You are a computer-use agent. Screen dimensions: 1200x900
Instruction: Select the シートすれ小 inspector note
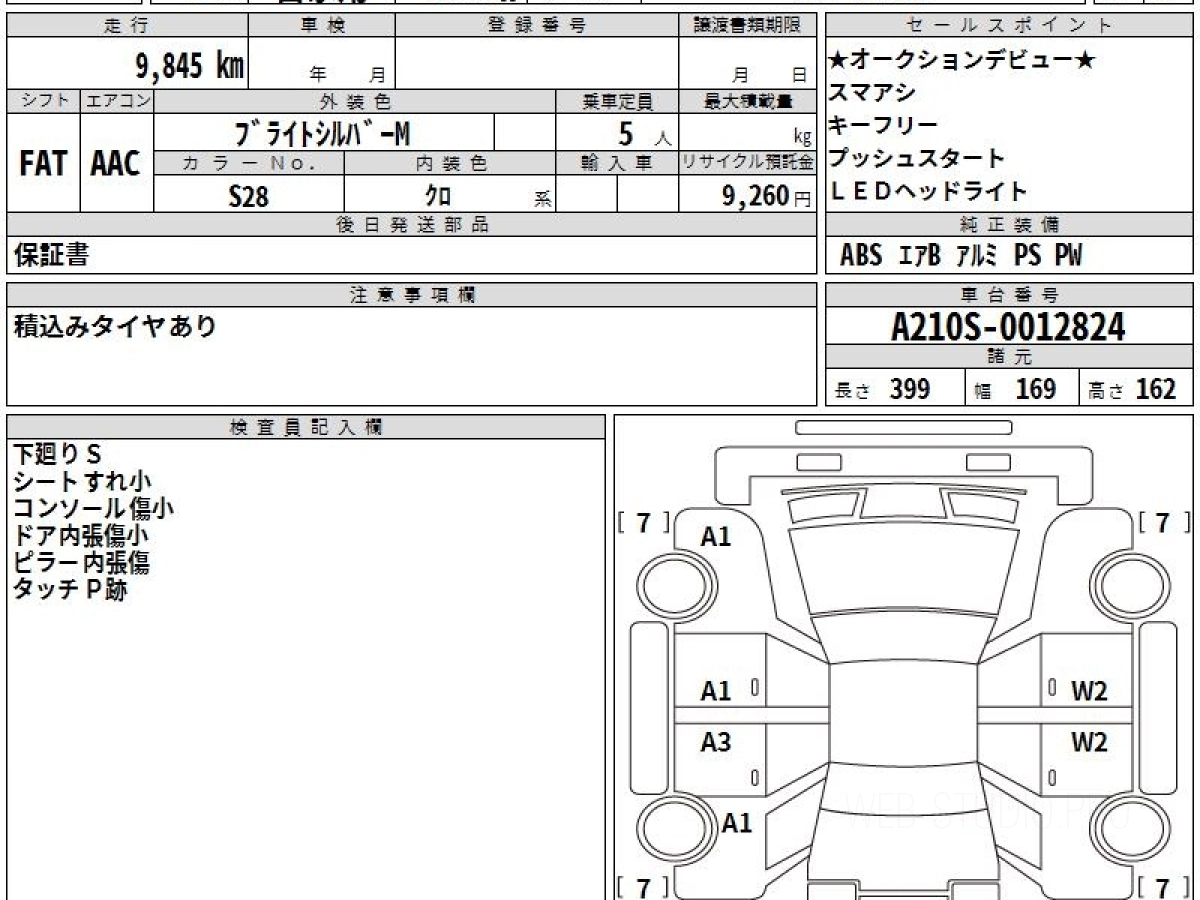[82, 482]
